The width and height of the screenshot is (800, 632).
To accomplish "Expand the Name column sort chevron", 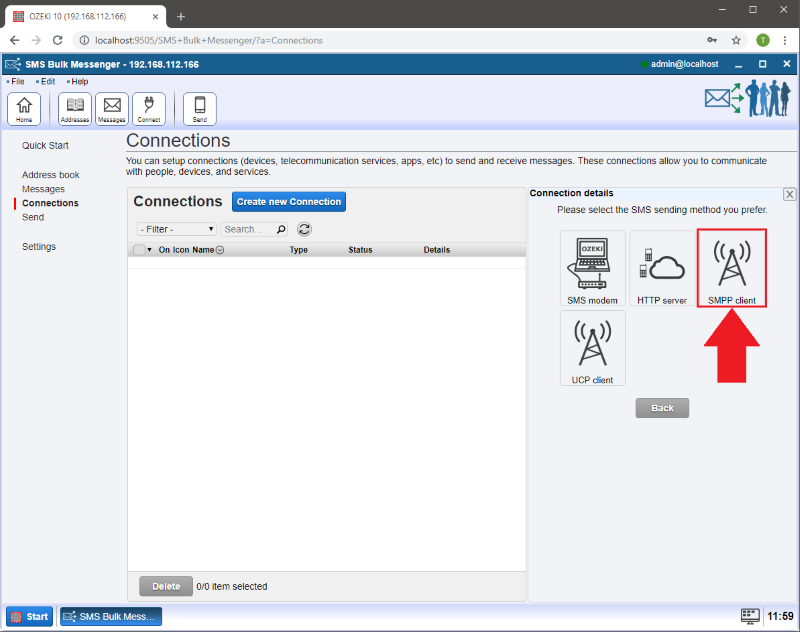I will (x=220, y=250).
